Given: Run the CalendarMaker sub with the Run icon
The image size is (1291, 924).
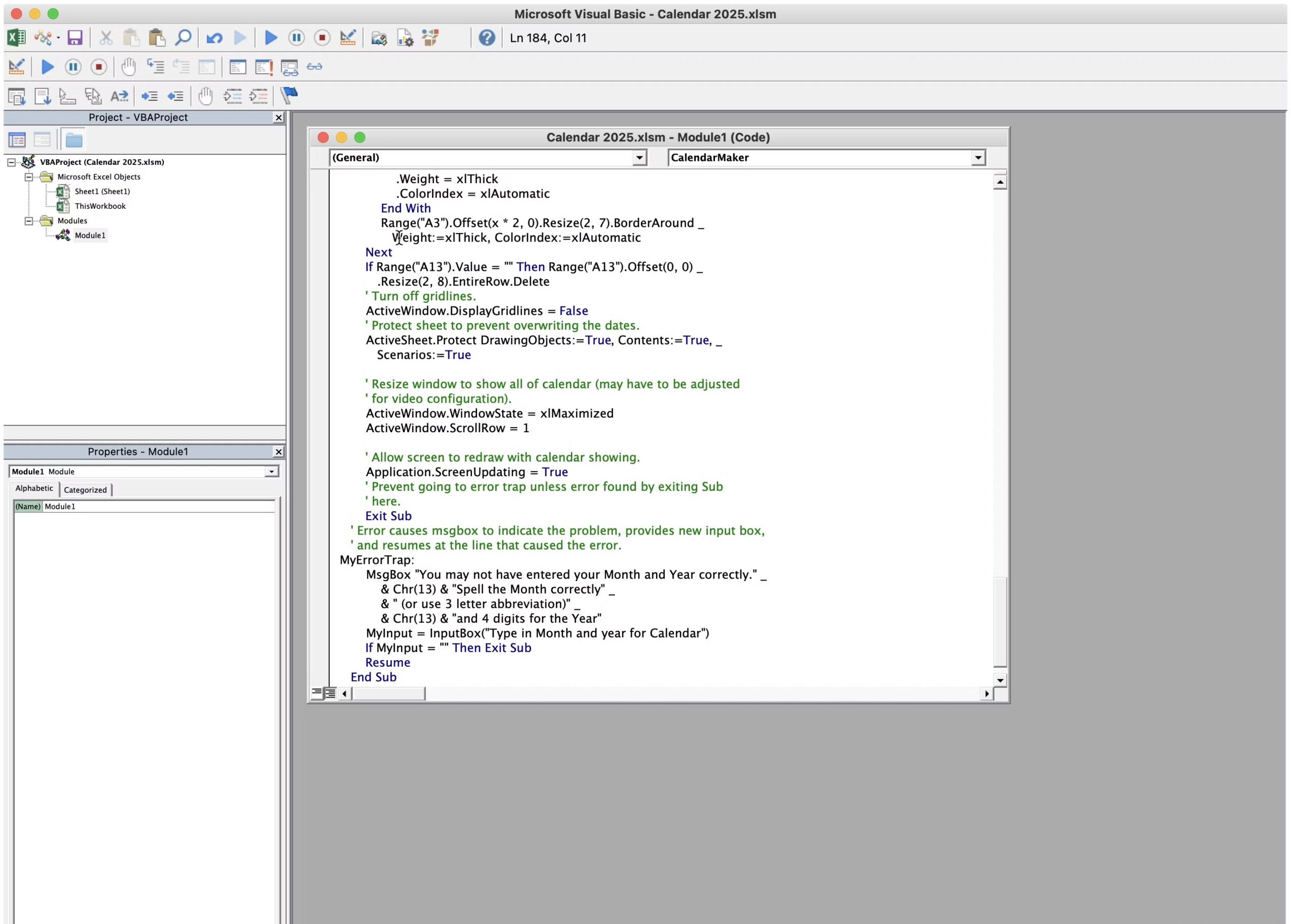Looking at the screenshot, I should coord(270,37).
